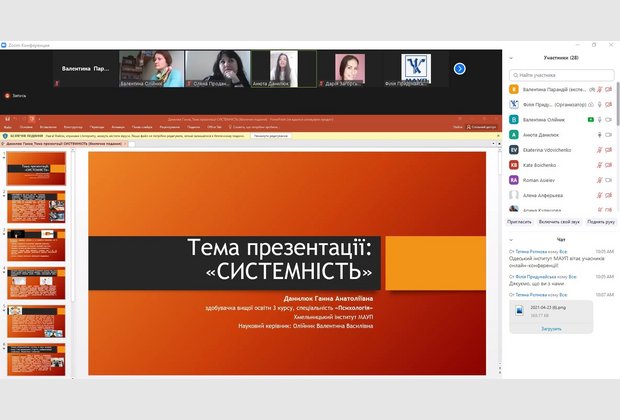
Task: Open the Файл menu in PowerPoint
Action: pyautogui.click(x=6, y=127)
